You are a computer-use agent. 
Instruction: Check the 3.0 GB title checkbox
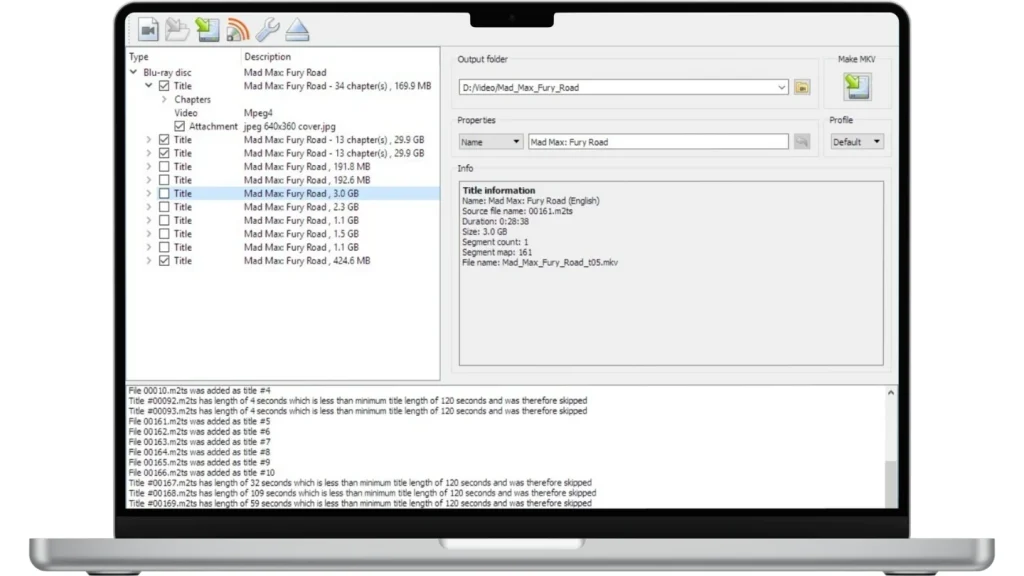[x=164, y=194]
